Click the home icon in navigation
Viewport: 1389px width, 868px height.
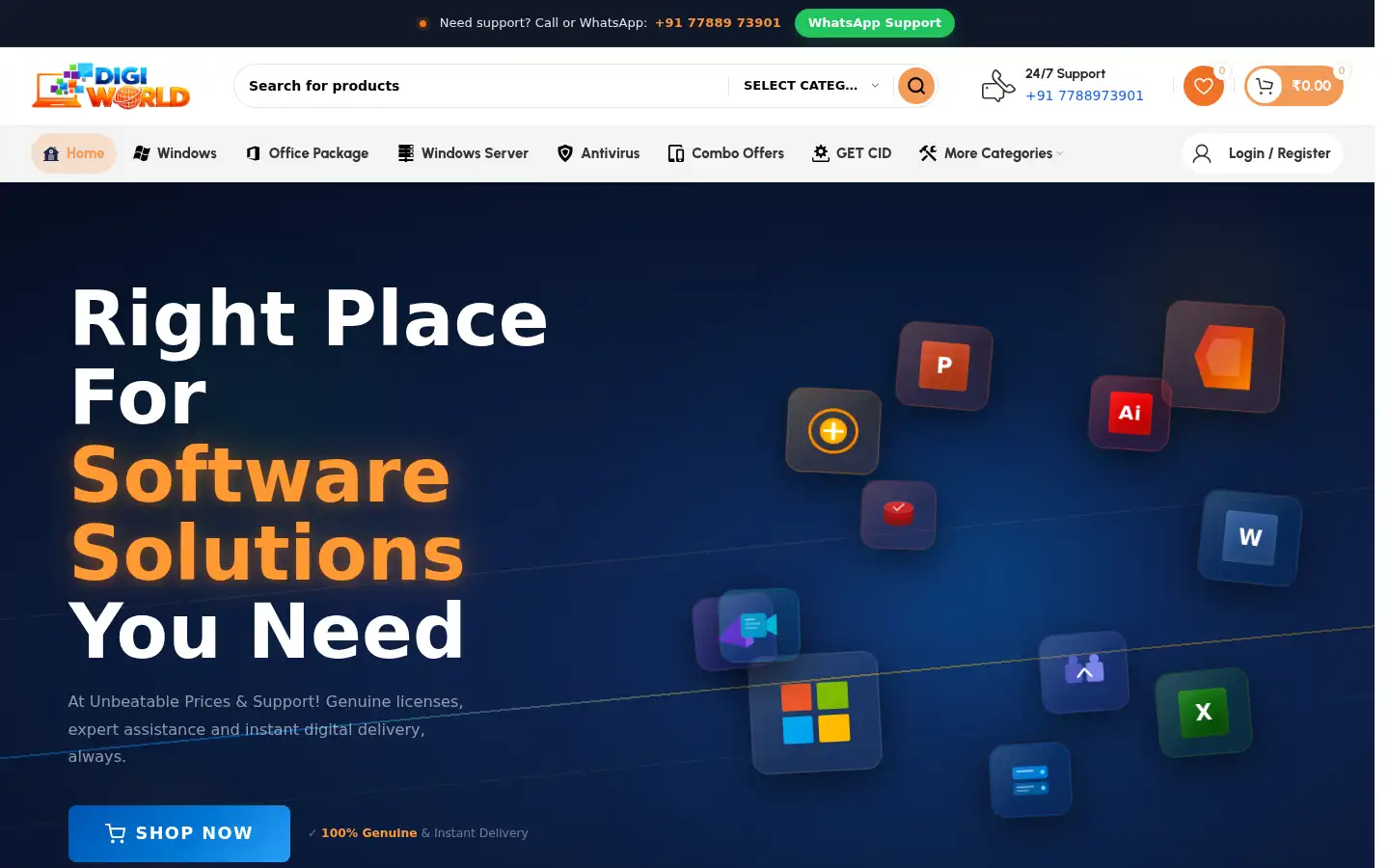pyautogui.click(x=51, y=153)
